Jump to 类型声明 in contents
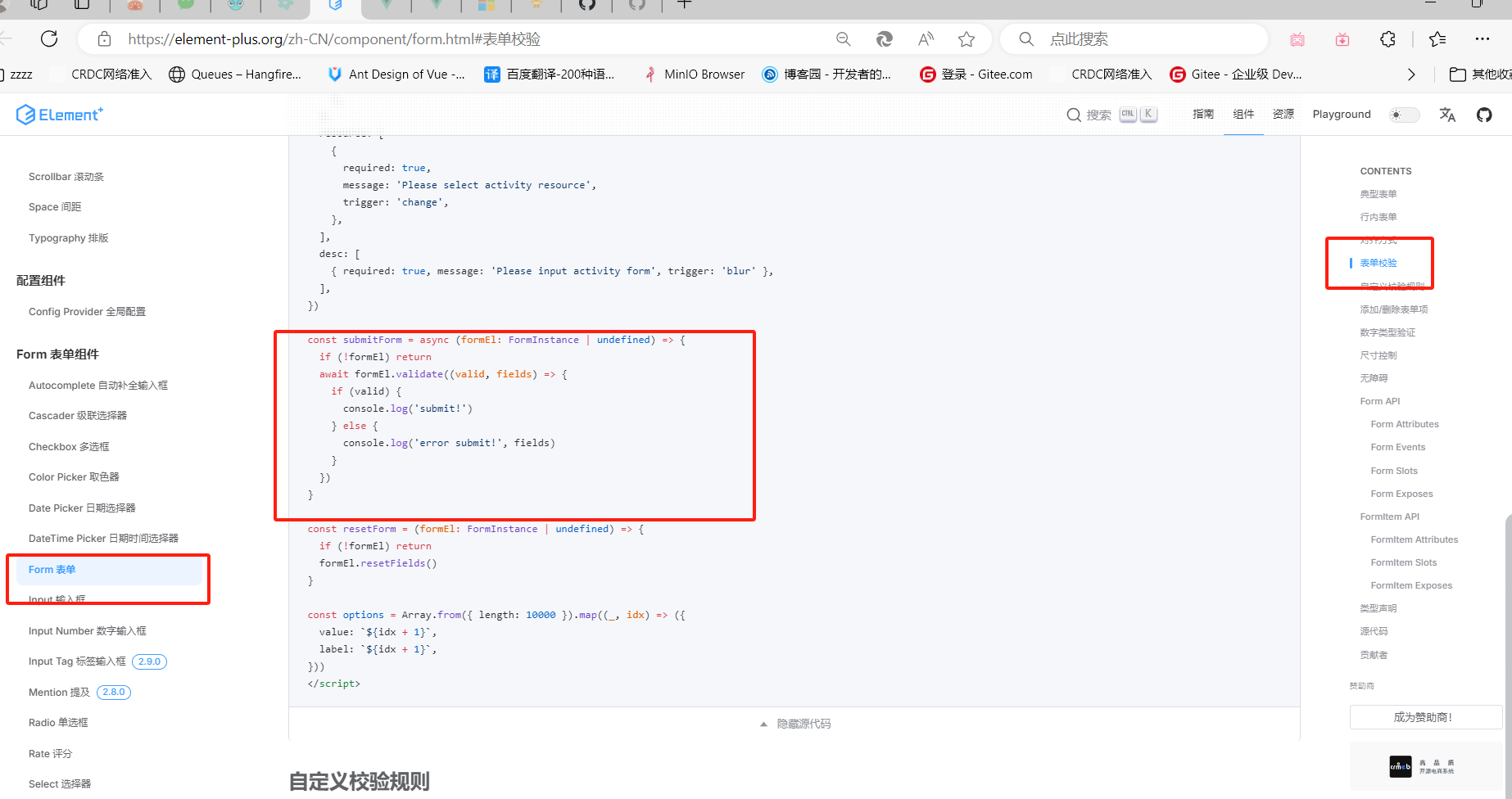Viewport: 1512px width, 799px height. [1378, 608]
